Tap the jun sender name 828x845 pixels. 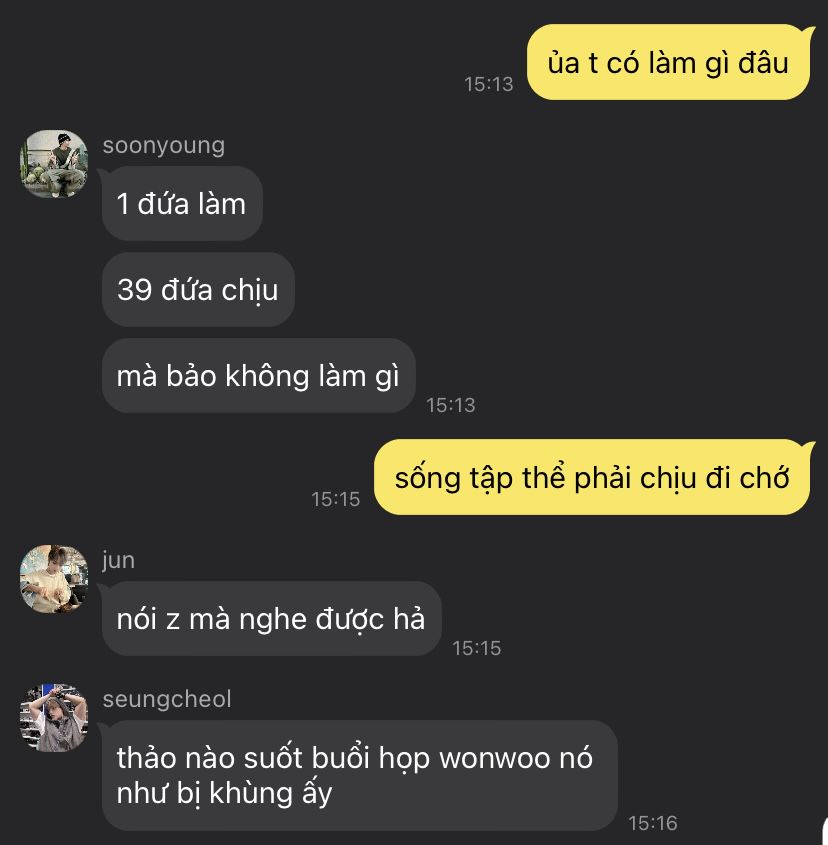click(x=119, y=561)
